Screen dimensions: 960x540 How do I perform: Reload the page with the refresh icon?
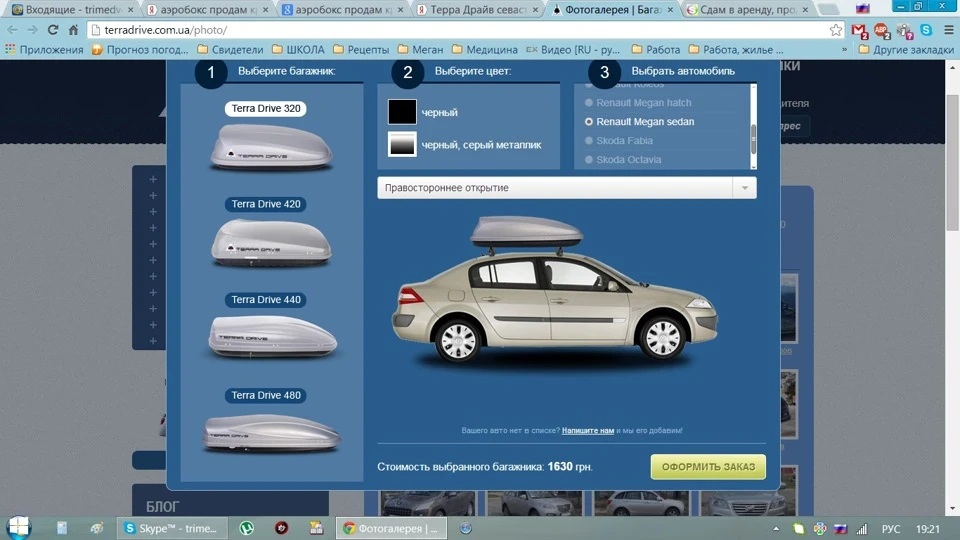pyautogui.click(x=53, y=30)
